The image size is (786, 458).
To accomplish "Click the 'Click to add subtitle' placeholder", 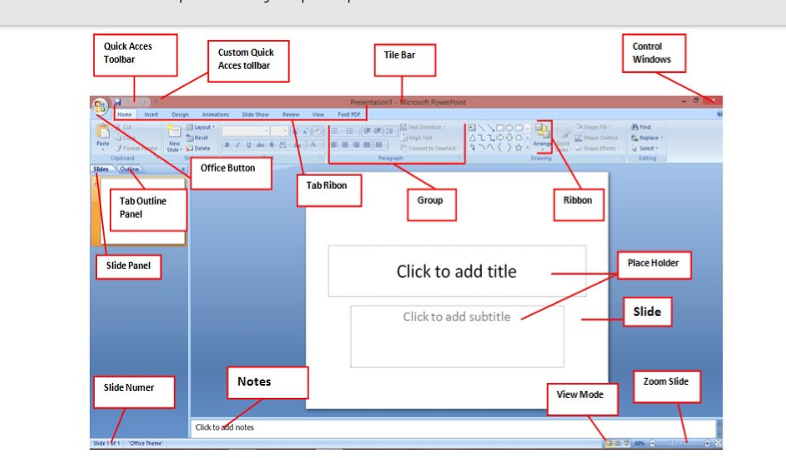I will click(457, 336).
